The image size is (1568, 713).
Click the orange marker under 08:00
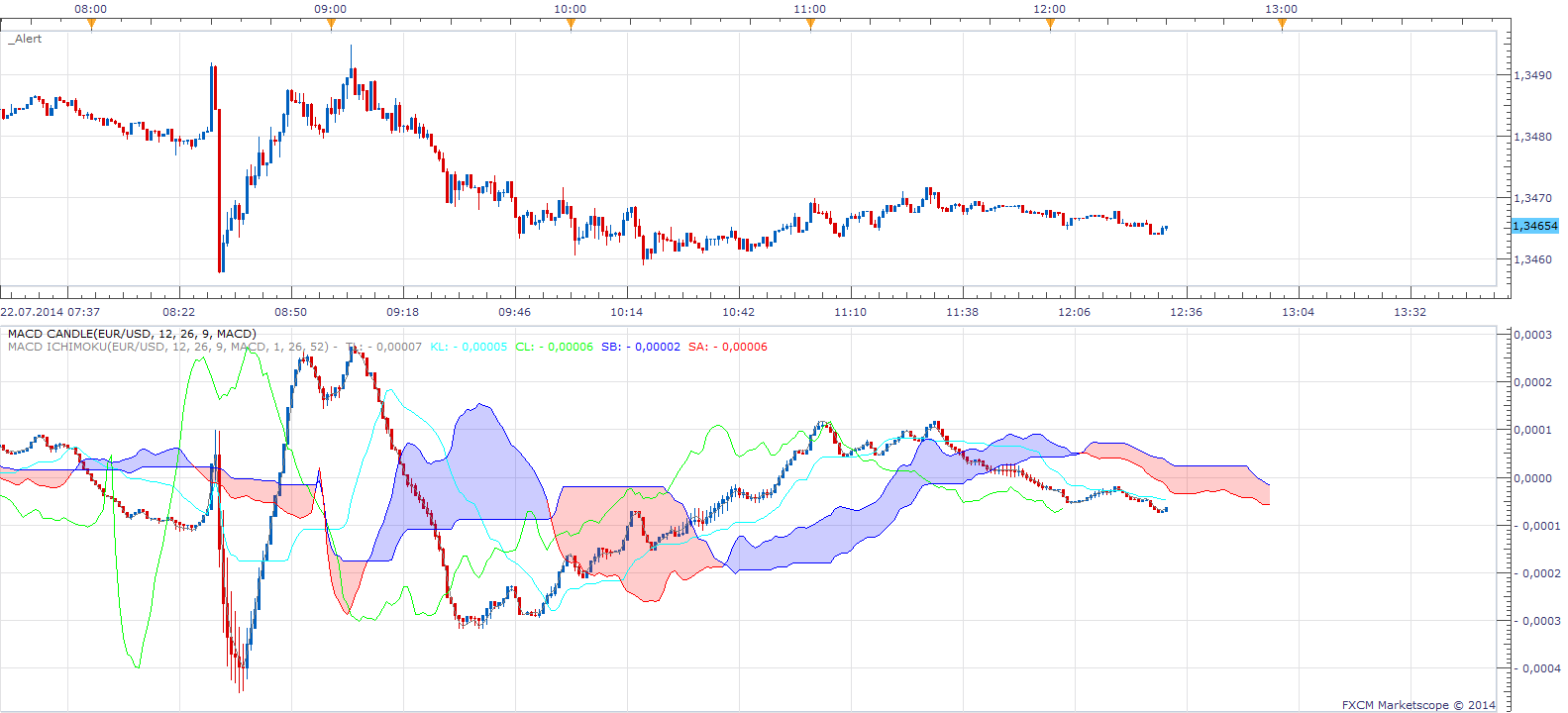point(91,25)
